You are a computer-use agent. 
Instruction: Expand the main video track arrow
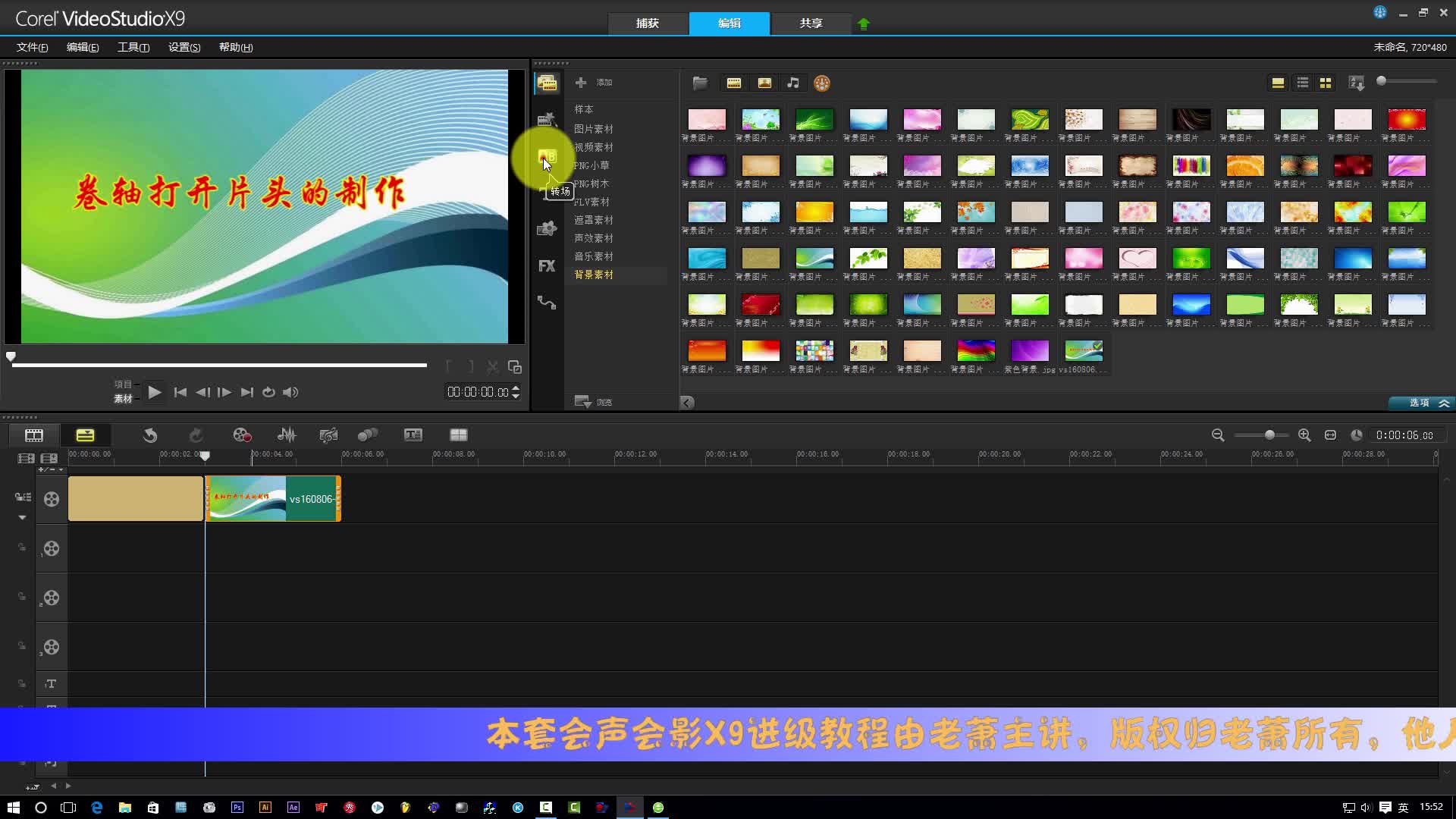[x=22, y=518]
